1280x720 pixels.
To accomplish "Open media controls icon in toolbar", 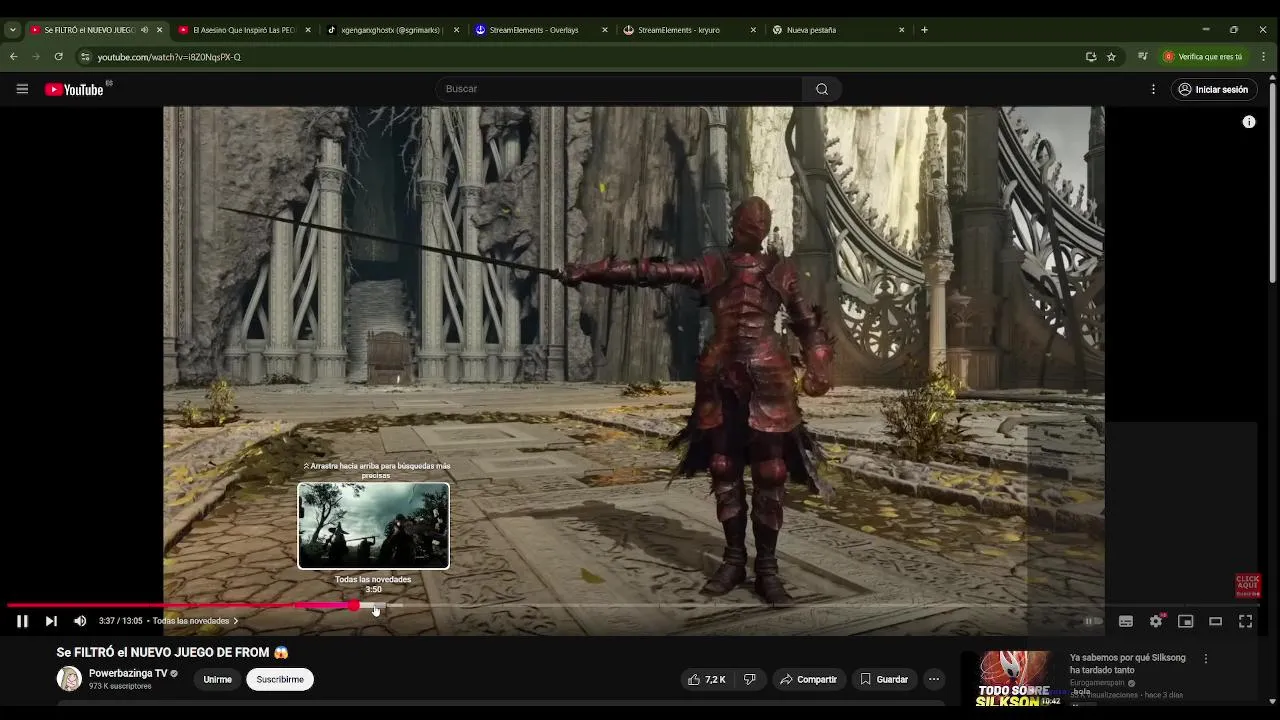I will [x=1143, y=57].
